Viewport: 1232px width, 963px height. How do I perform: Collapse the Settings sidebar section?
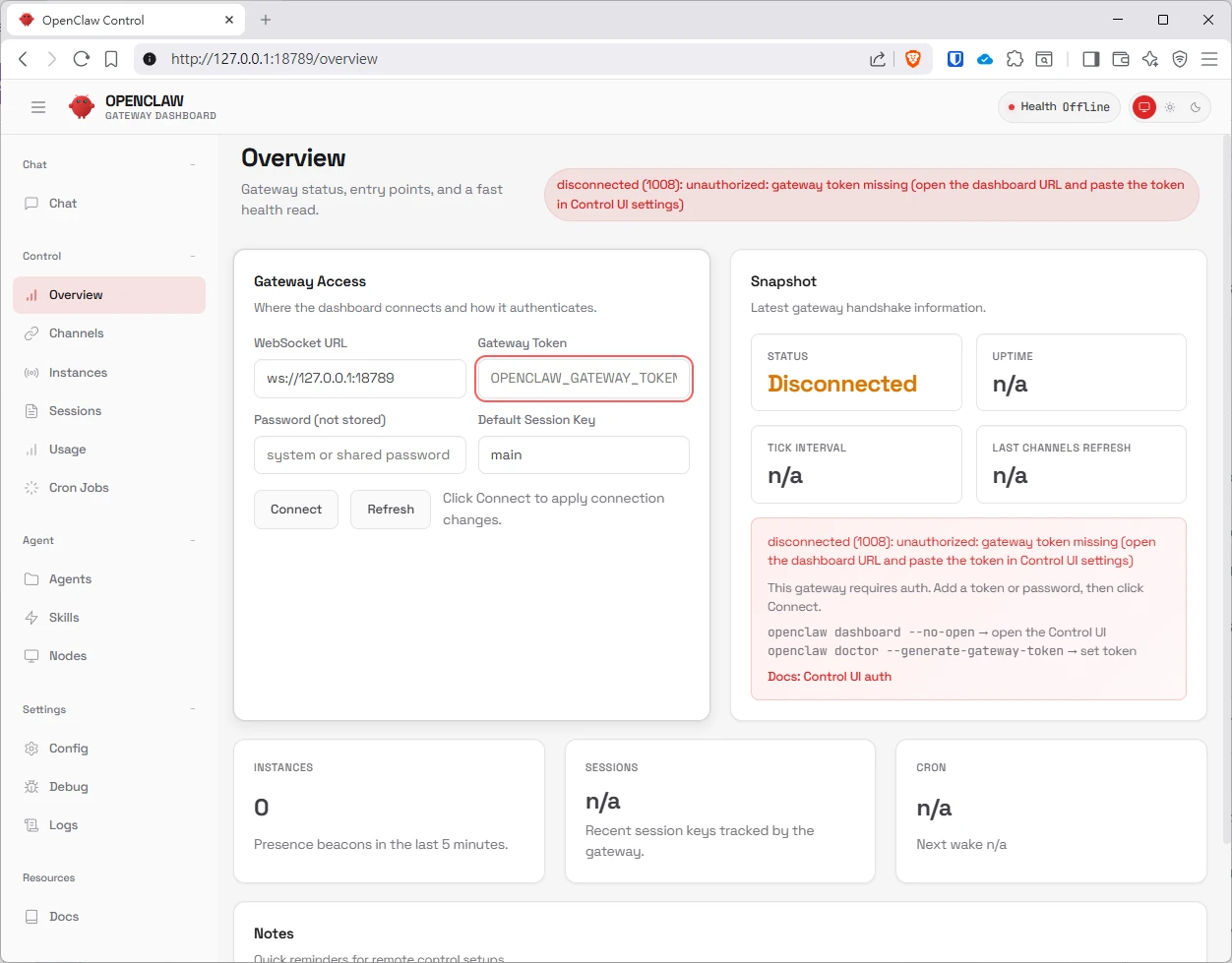(192, 709)
